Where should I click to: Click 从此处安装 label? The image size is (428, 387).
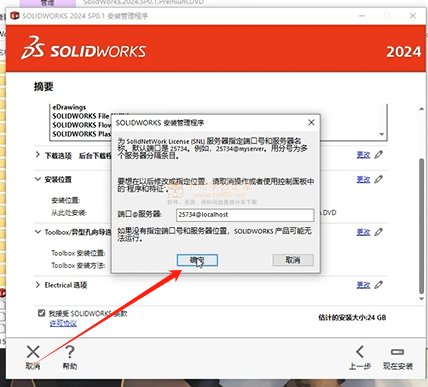point(68,213)
